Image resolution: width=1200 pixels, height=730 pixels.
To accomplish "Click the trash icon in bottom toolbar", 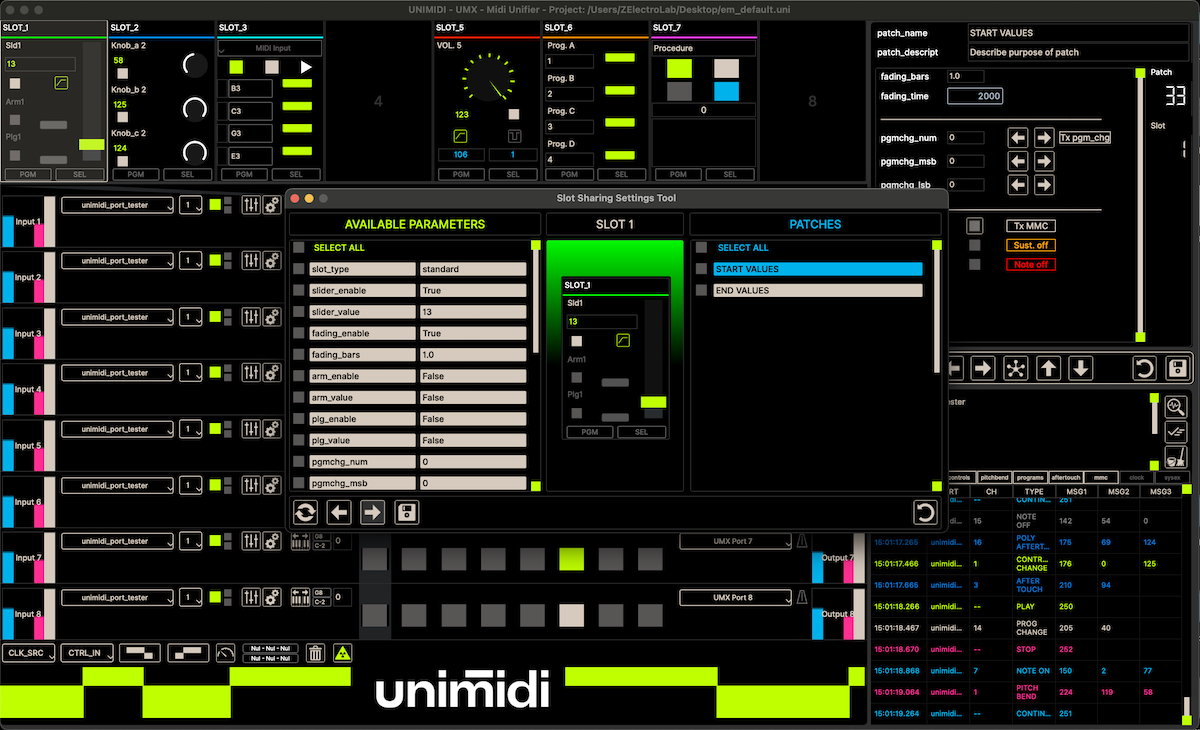I will [315, 653].
